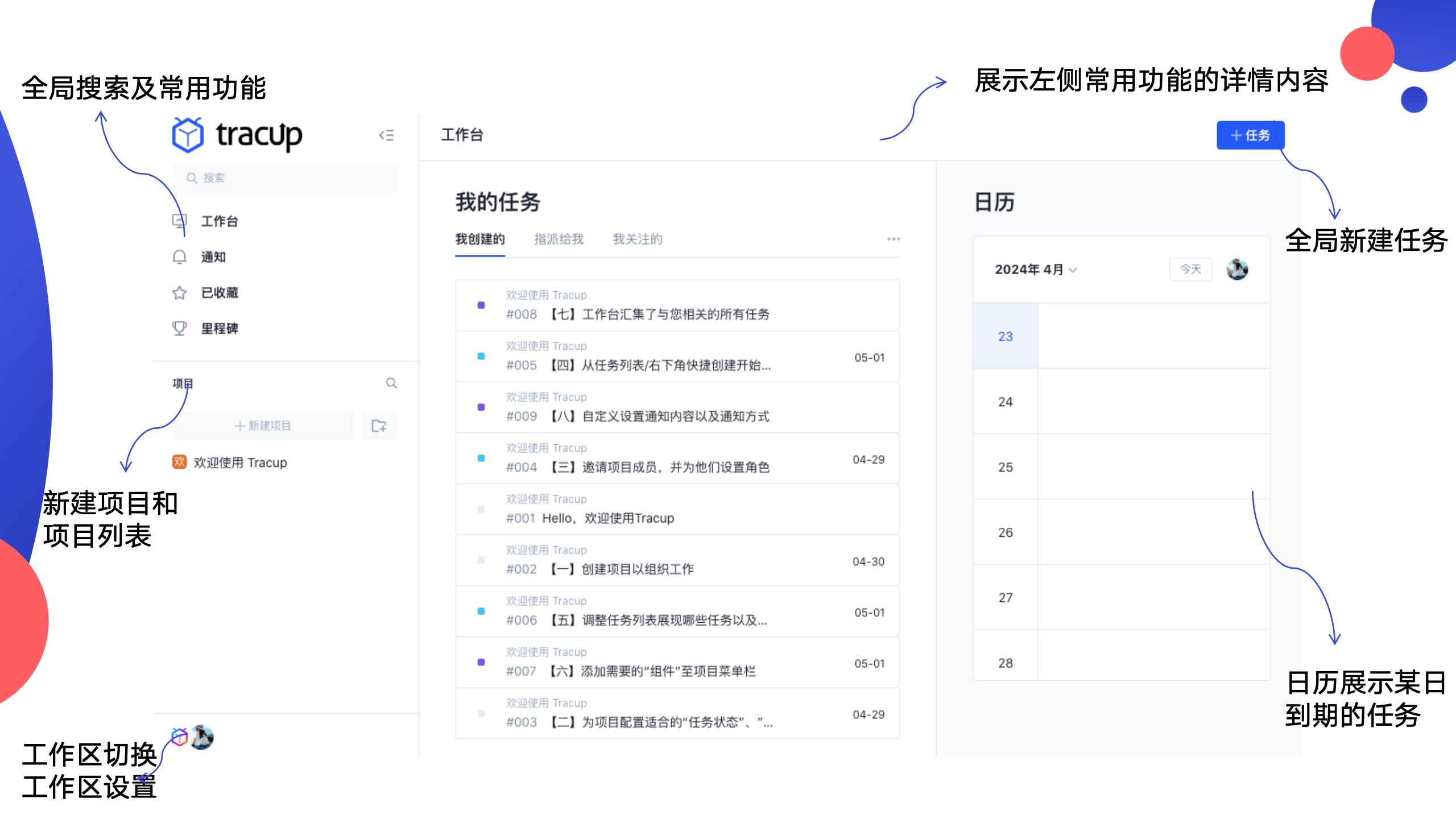The width and height of the screenshot is (1456, 819).
Task: Click the project search magnifier icon
Action: coord(391,383)
